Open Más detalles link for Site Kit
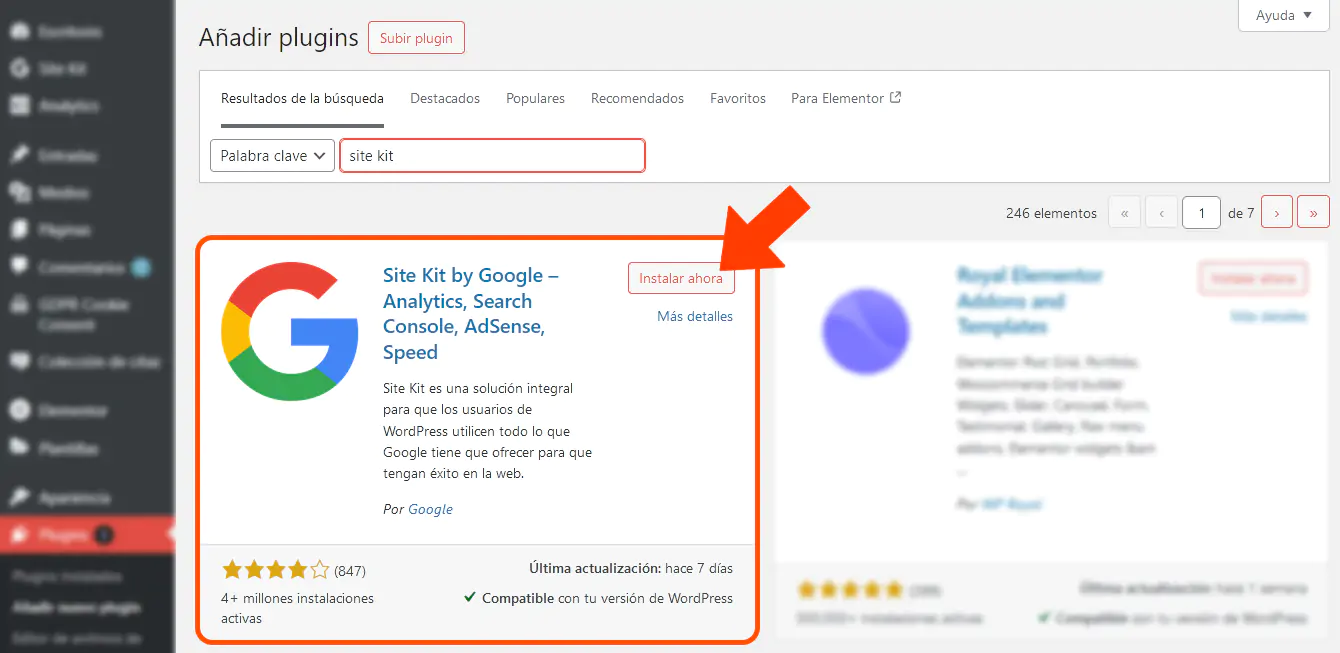Screen dimensions: 1340x653 click(x=695, y=316)
